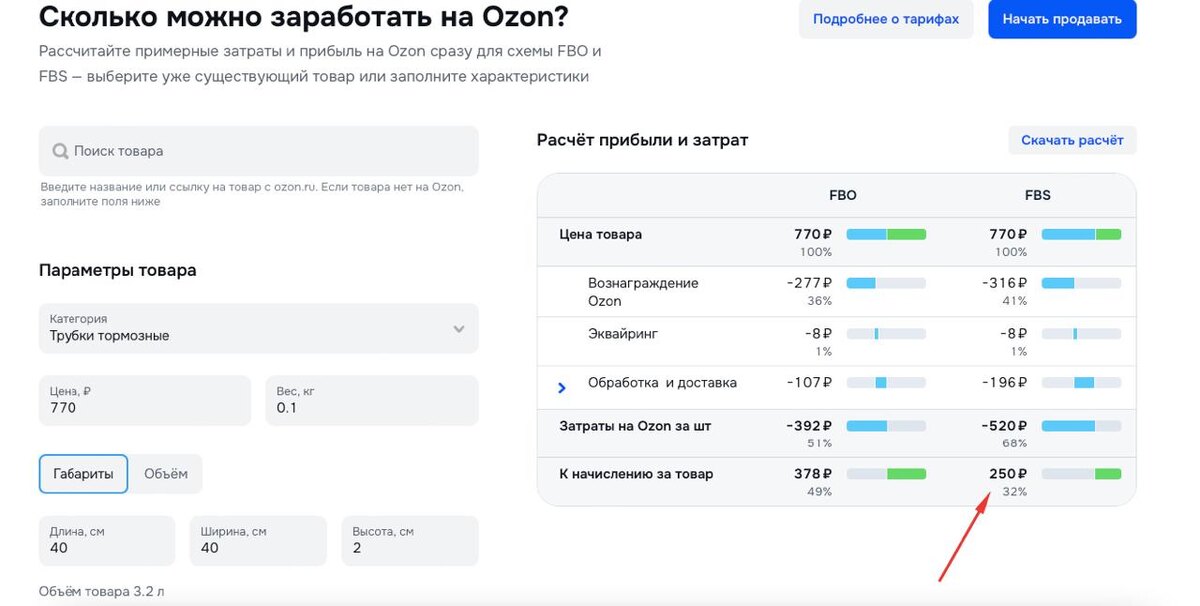Click the FBO Цена товара progress bar

[x=886, y=234]
